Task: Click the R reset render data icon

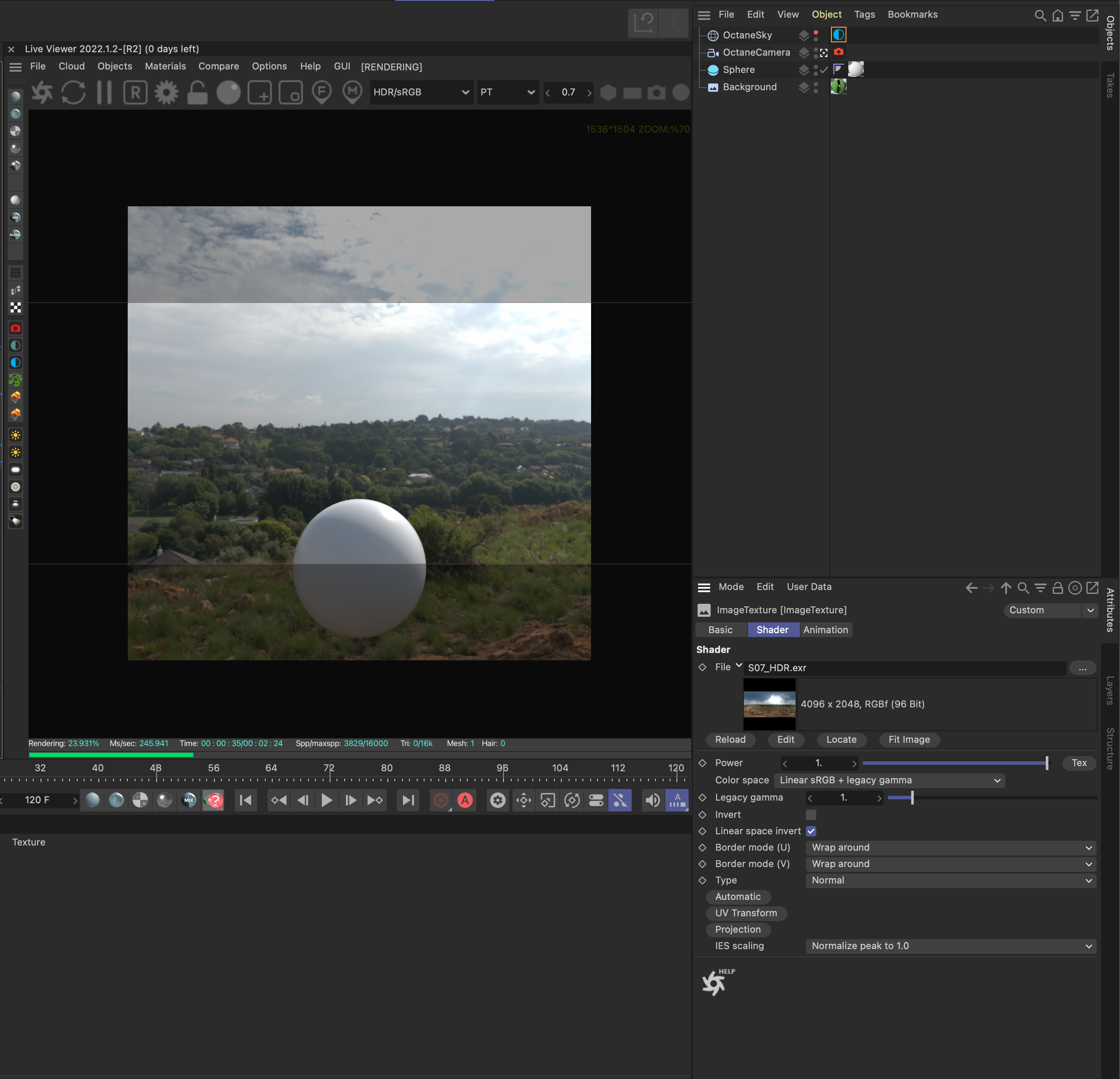Action: tap(135, 92)
